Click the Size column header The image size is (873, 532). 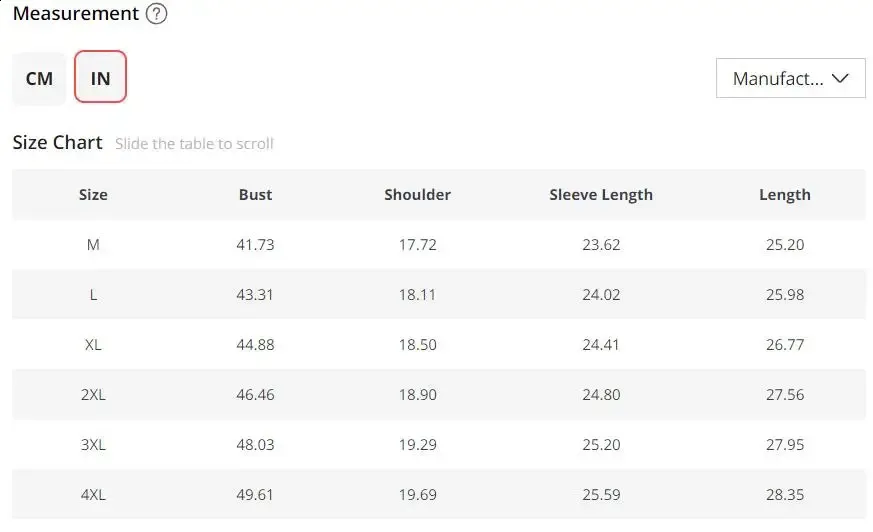click(93, 195)
